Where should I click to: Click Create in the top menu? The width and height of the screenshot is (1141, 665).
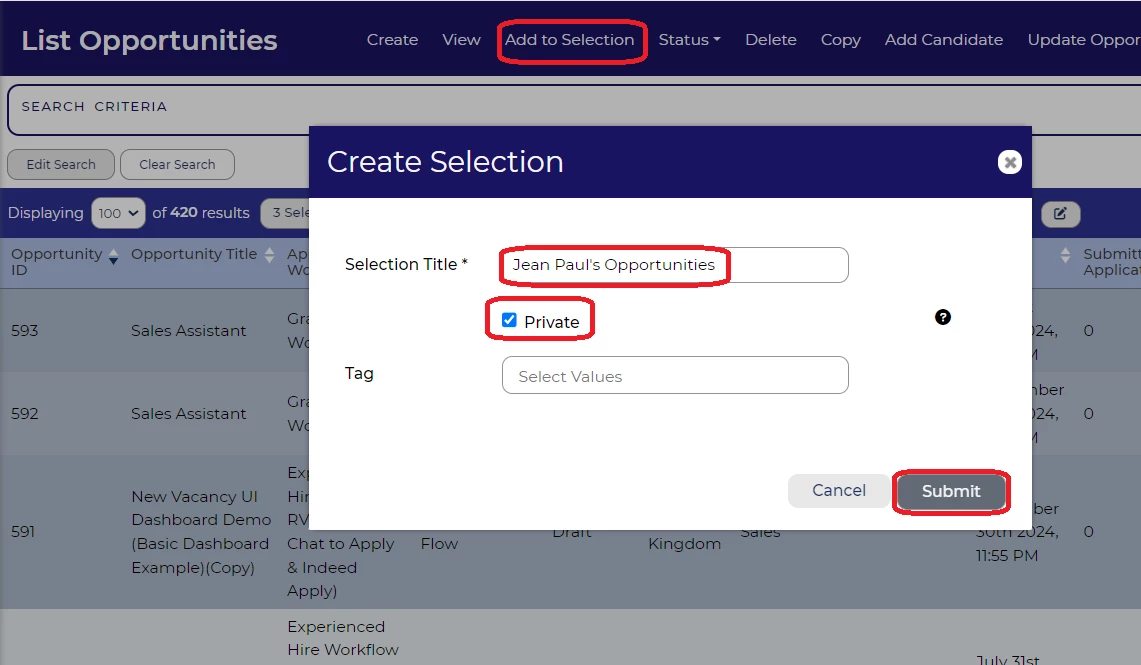392,40
